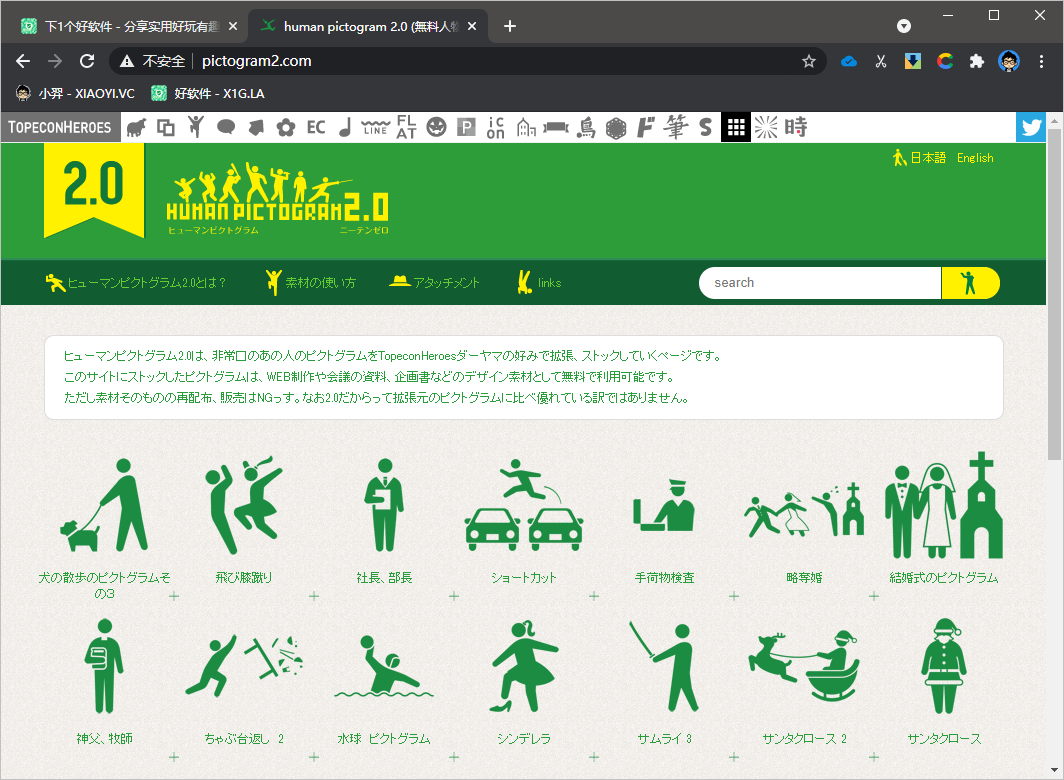Click the music note icon in TopeconHeroes bar

pyautogui.click(x=345, y=127)
